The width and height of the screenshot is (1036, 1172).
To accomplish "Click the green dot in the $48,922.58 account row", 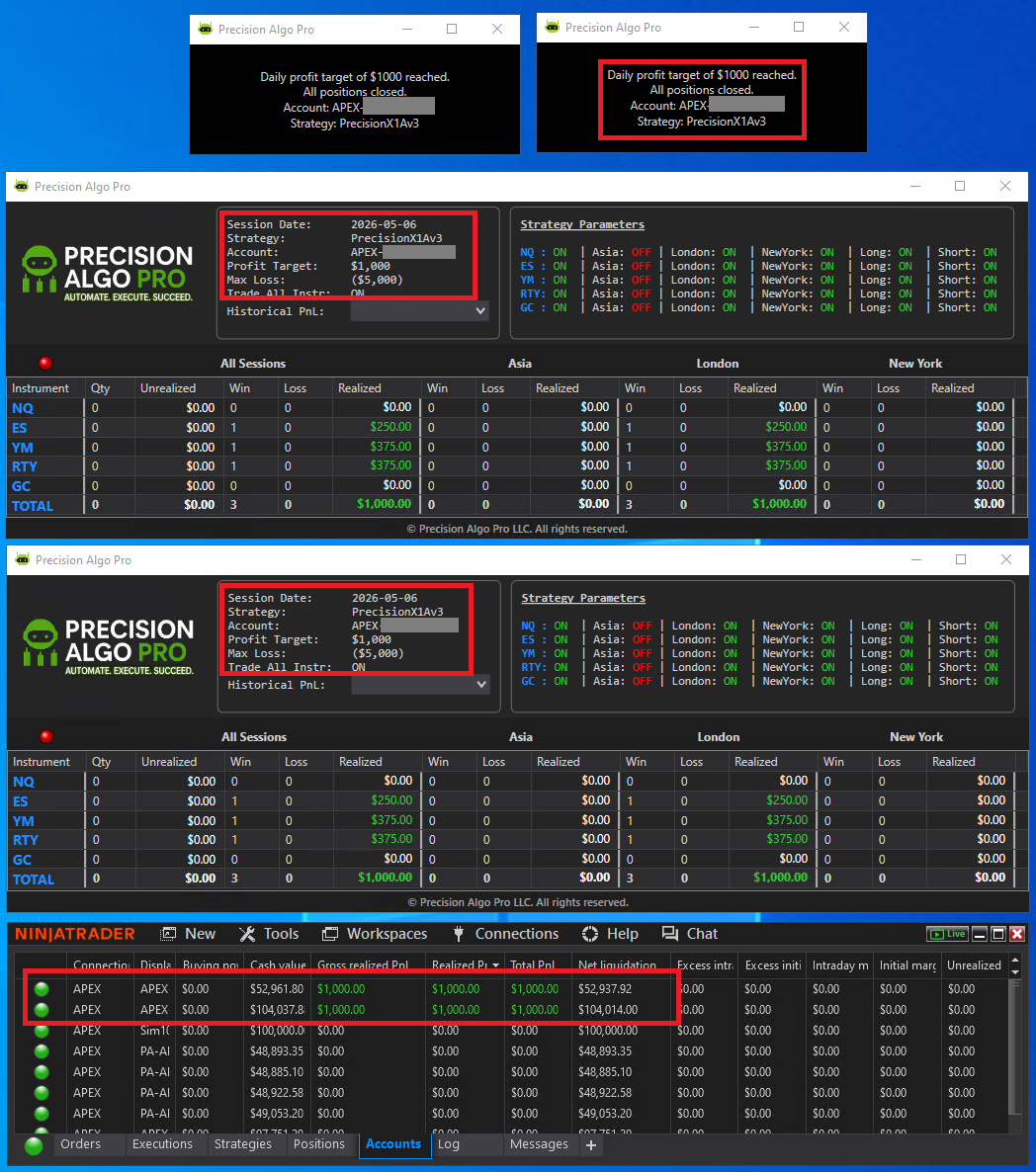I will [x=42, y=1093].
